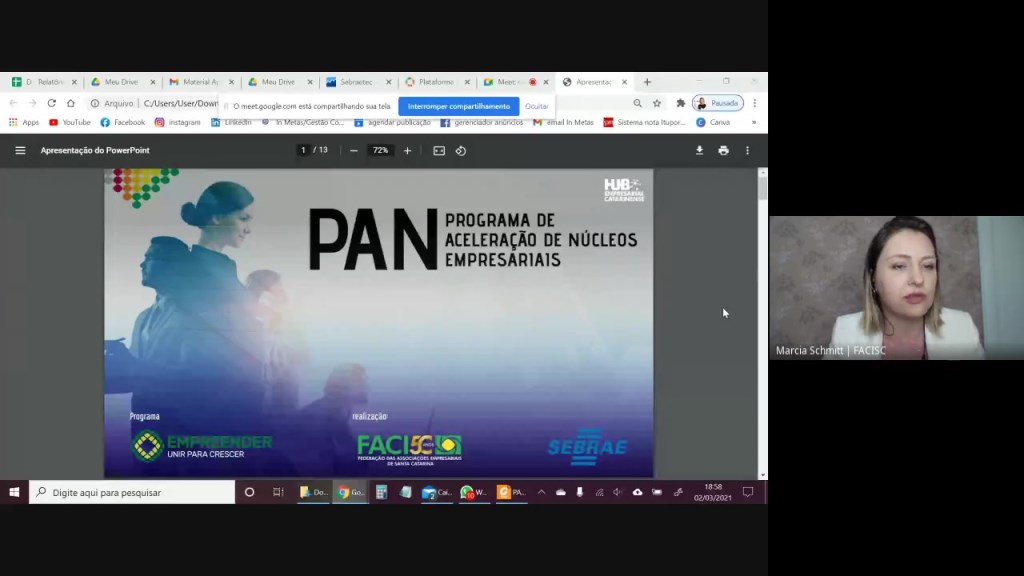Close the Sebraetec tab
The height and width of the screenshot is (576, 1024).
coord(389,82)
